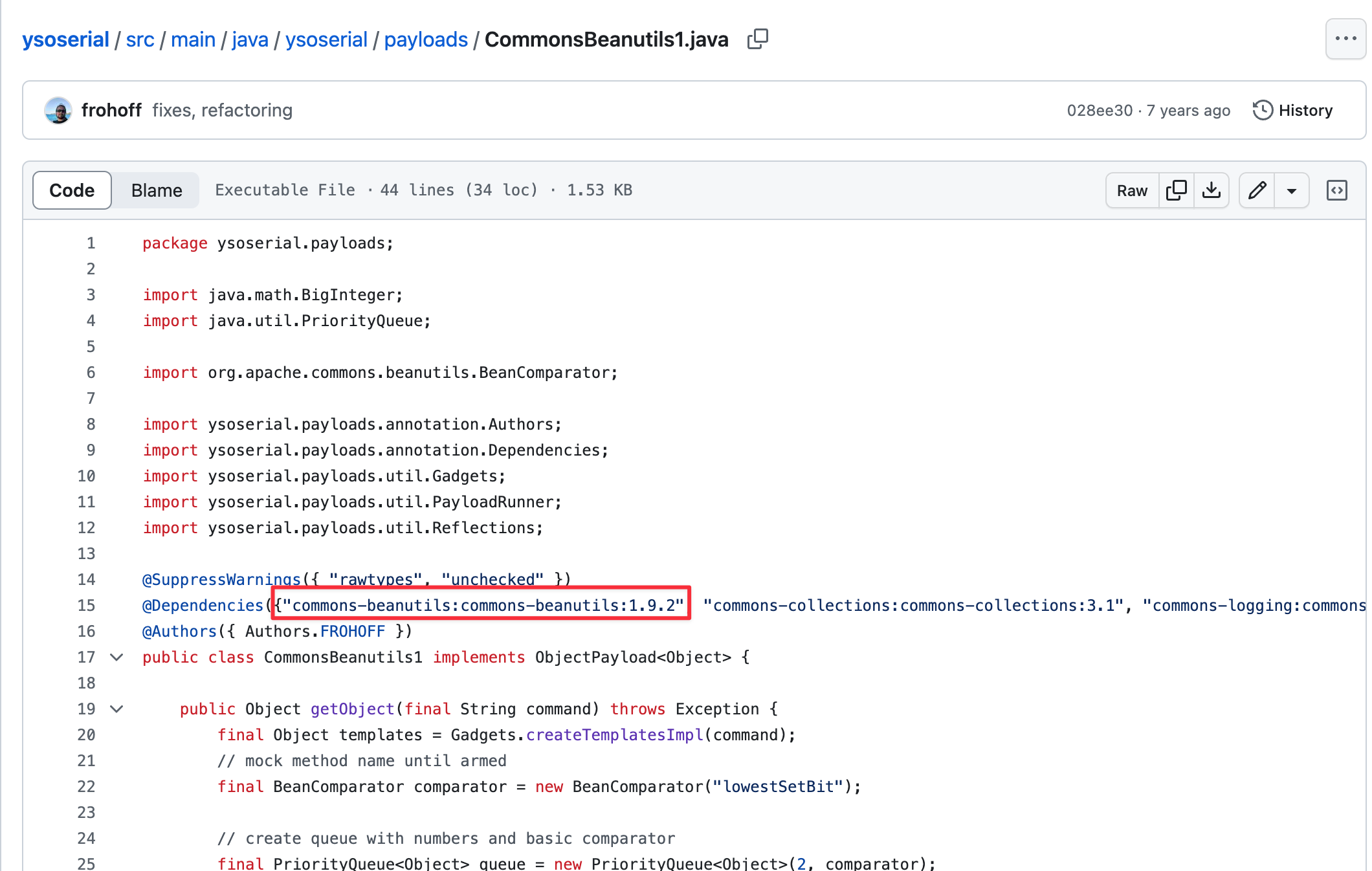Go to ysoserial repository root link
The image size is (1372, 871).
[65, 39]
